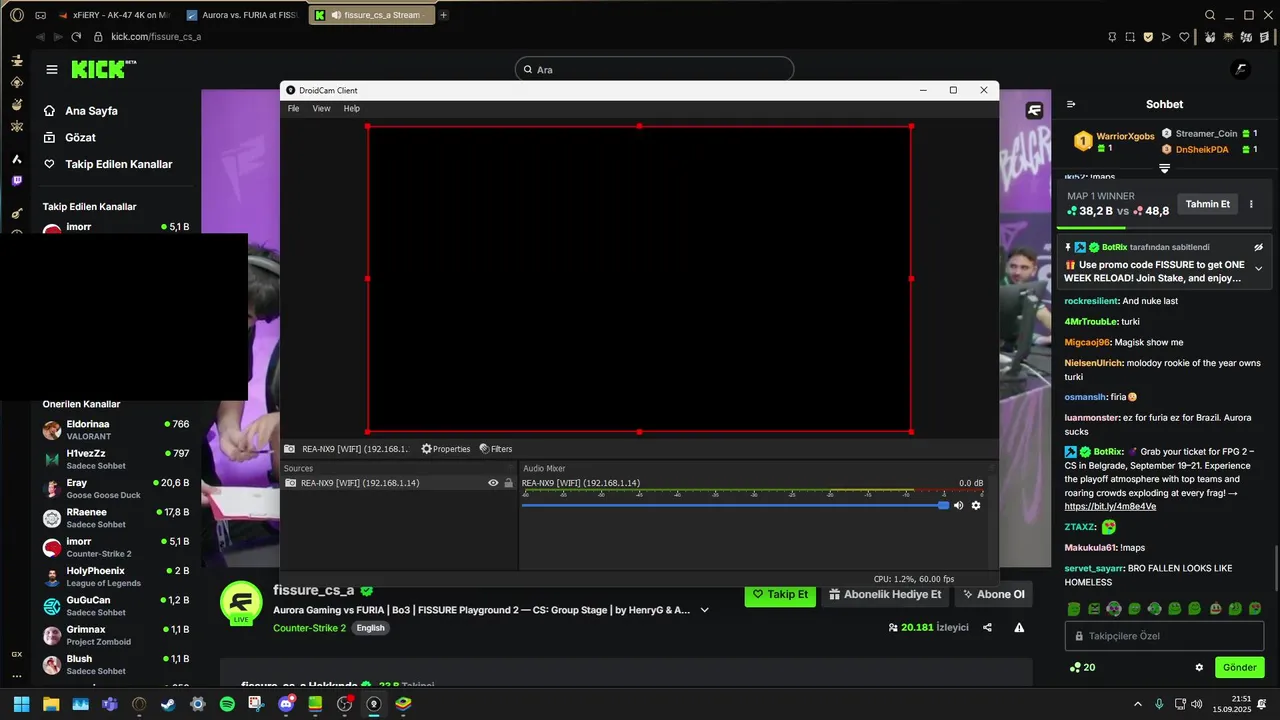The height and width of the screenshot is (720, 1280).
Task: Open Eray Goose Goose Duck channel
Action: point(115,488)
